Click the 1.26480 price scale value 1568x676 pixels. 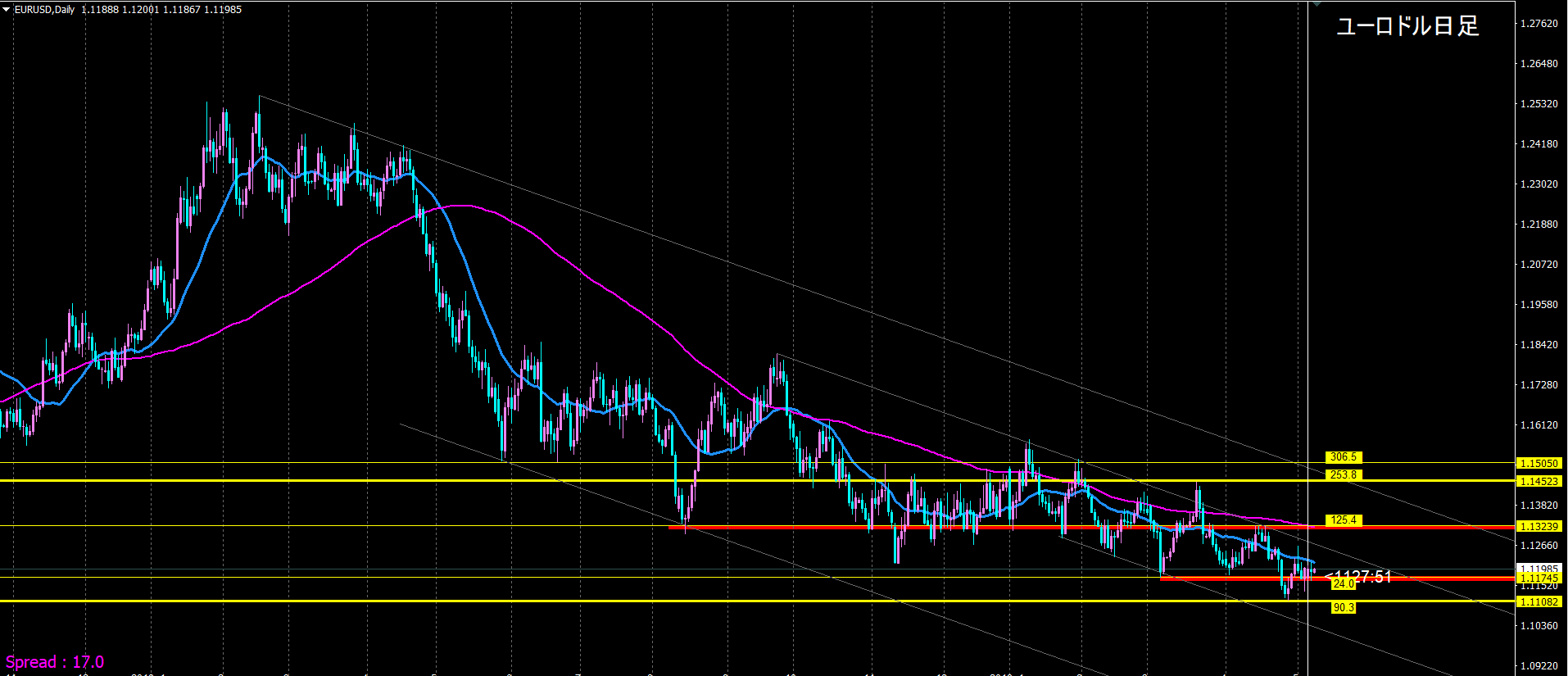pos(1539,64)
